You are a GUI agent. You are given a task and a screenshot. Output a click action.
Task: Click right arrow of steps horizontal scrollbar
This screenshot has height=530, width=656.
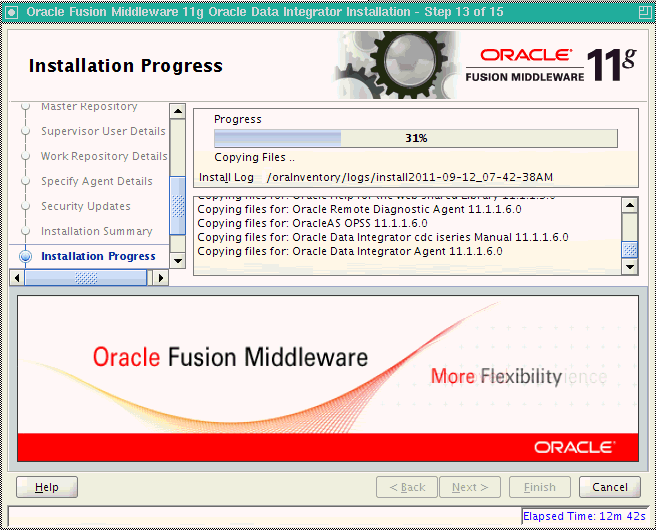(161, 278)
